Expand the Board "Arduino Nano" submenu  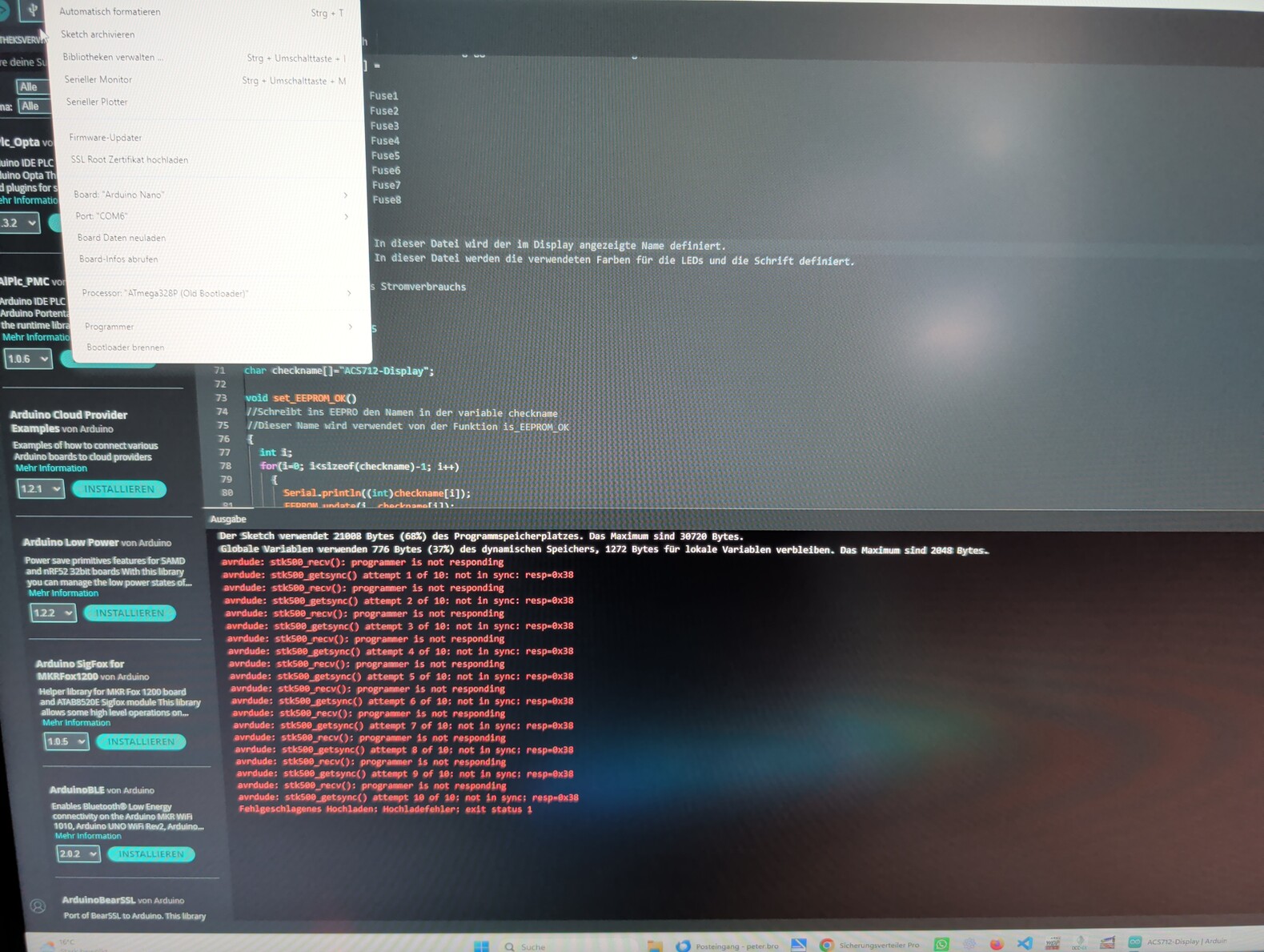211,195
